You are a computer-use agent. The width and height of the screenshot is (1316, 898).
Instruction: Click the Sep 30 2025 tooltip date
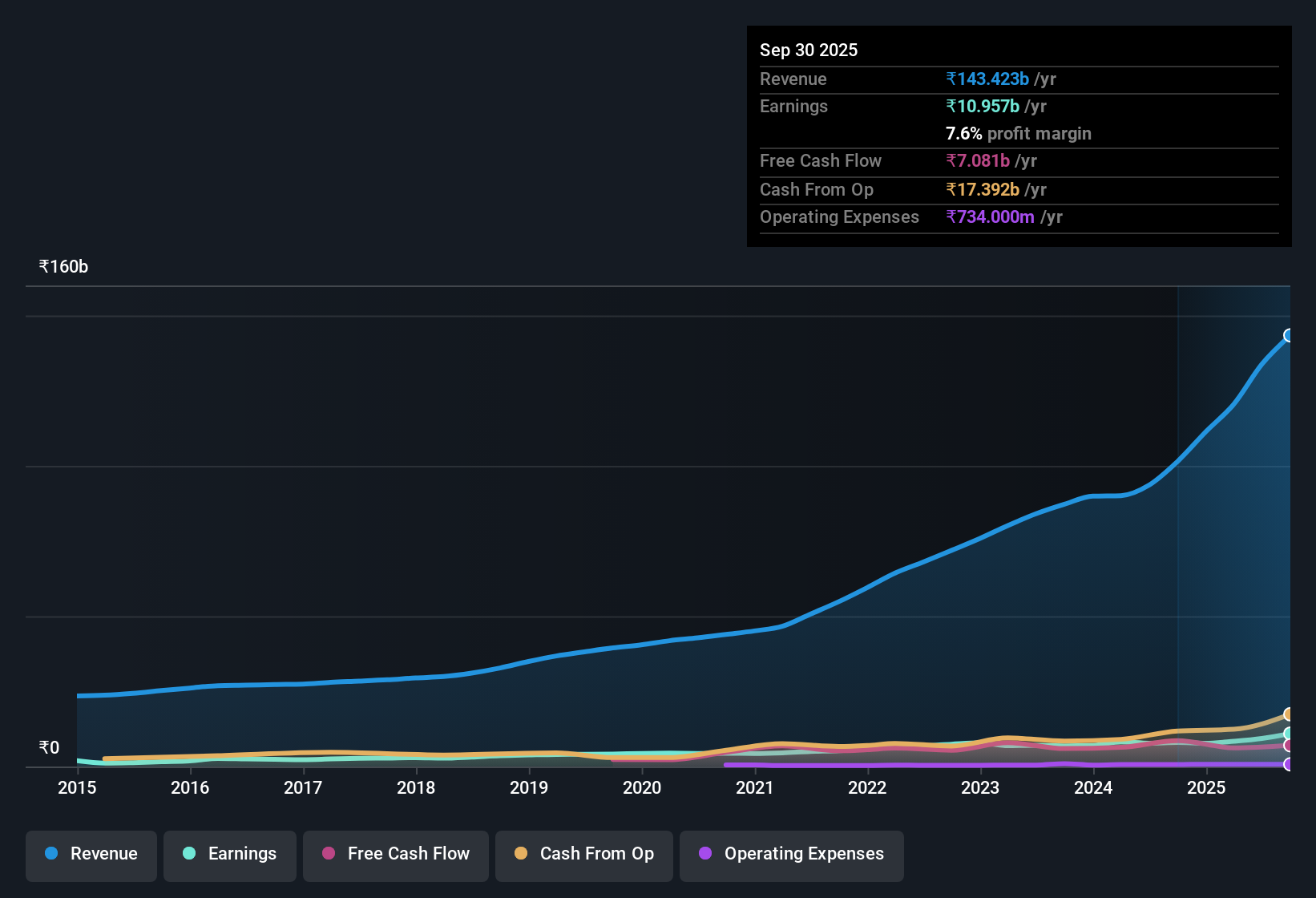[x=809, y=50]
